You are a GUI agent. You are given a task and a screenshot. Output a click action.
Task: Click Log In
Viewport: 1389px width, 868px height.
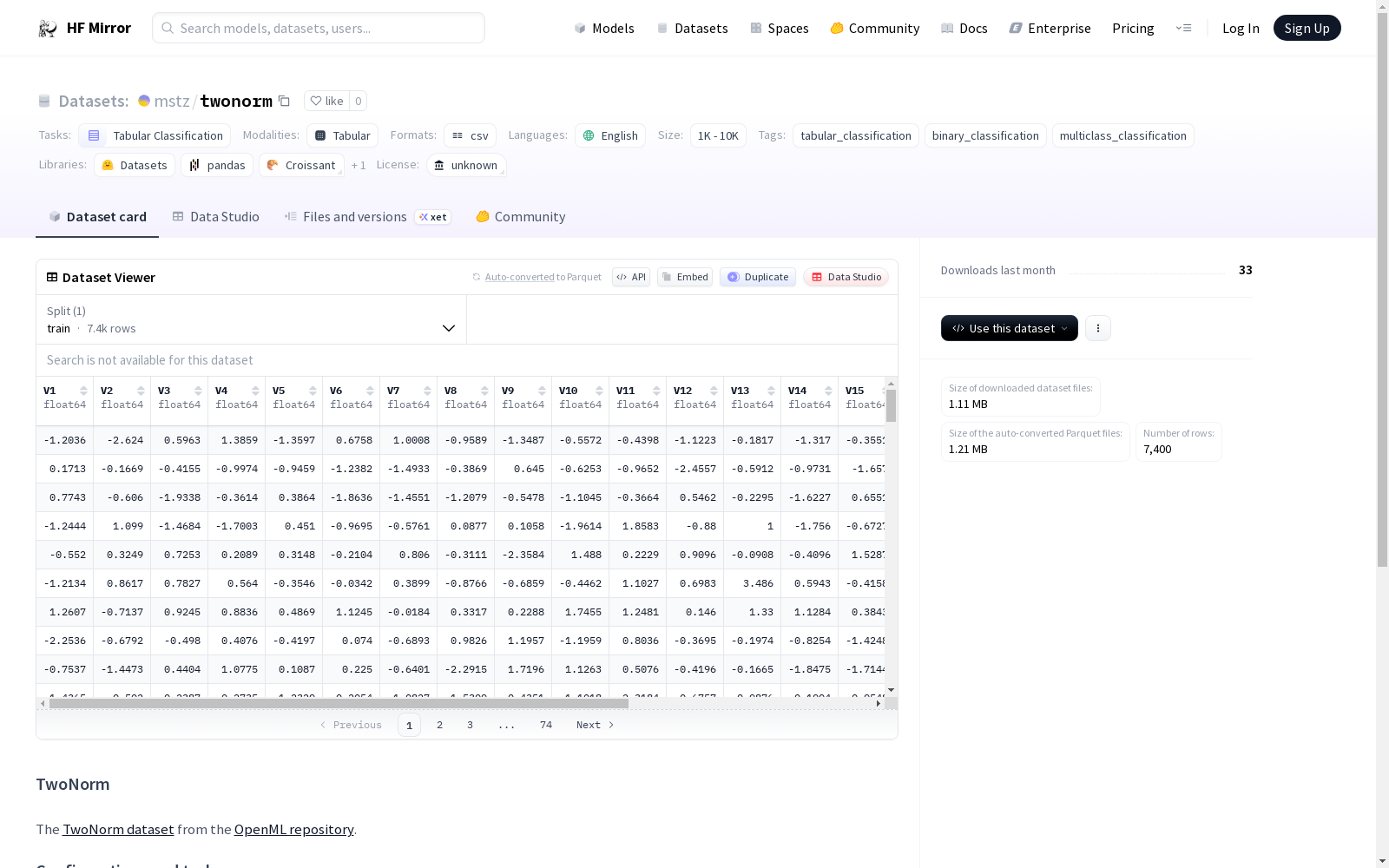click(x=1241, y=28)
